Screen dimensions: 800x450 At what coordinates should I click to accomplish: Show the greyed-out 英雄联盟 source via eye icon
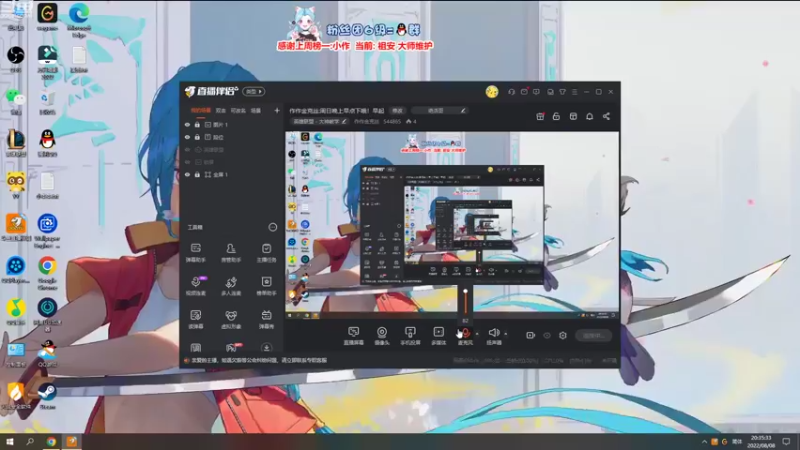(x=187, y=149)
